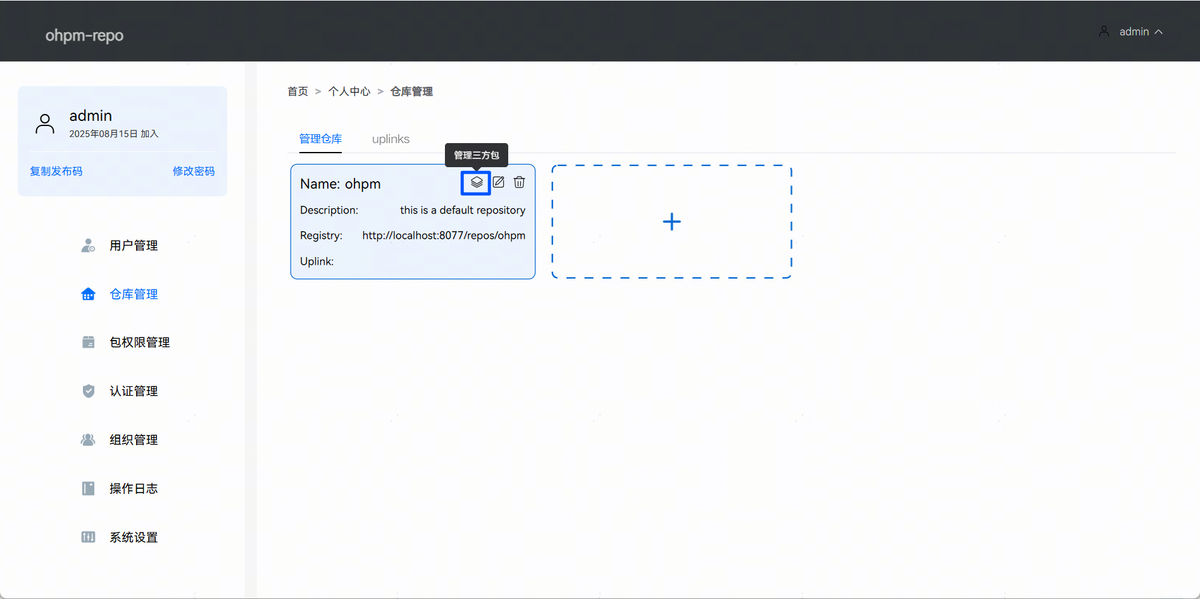
Task: Switch to the uplinks tab
Action: pos(390,139)
